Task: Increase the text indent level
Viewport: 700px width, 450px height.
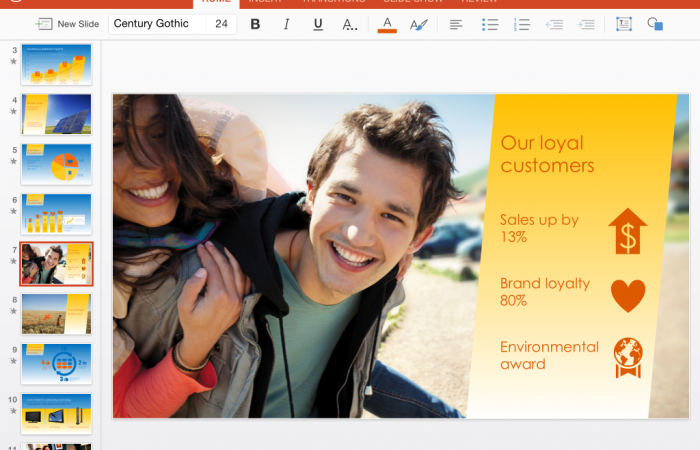Action: click(x=586, y=24)
